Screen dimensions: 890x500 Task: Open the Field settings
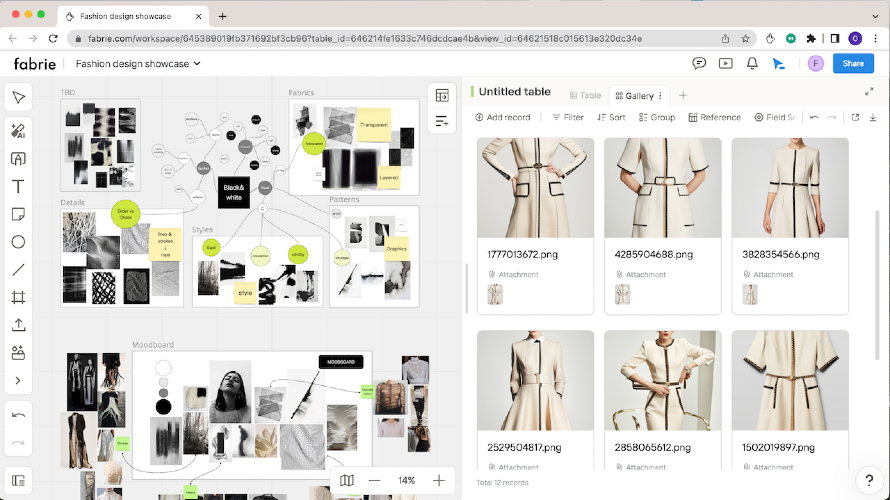(x=775, y=117)
